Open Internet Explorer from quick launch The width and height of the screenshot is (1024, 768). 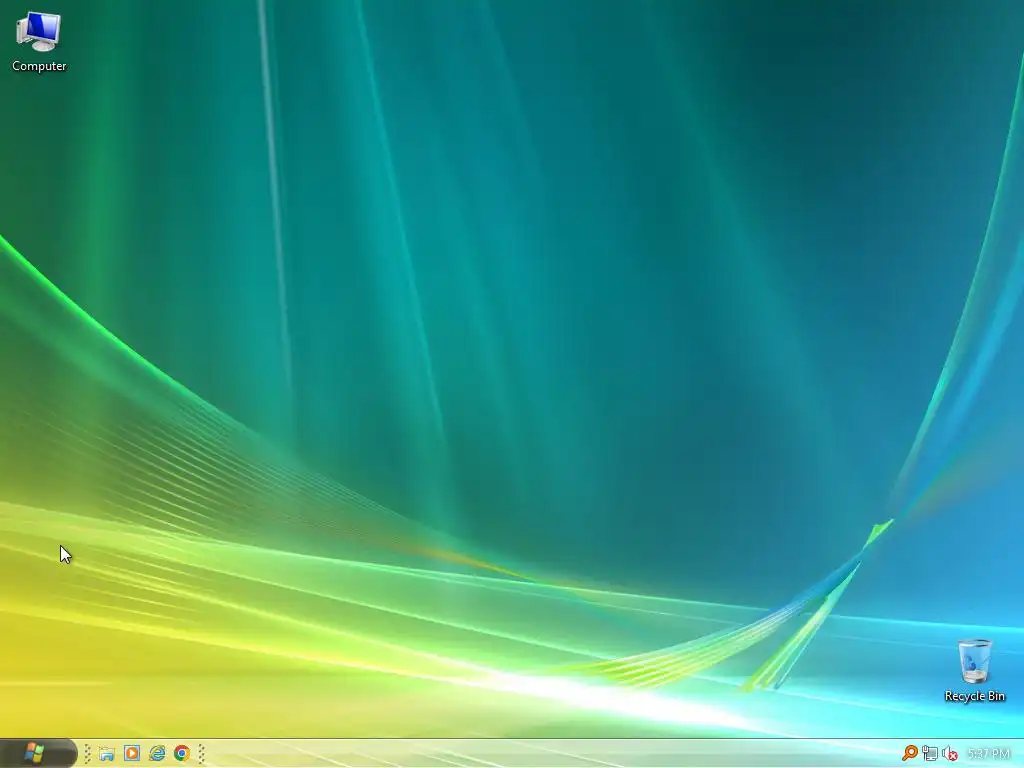coord(157,753)
